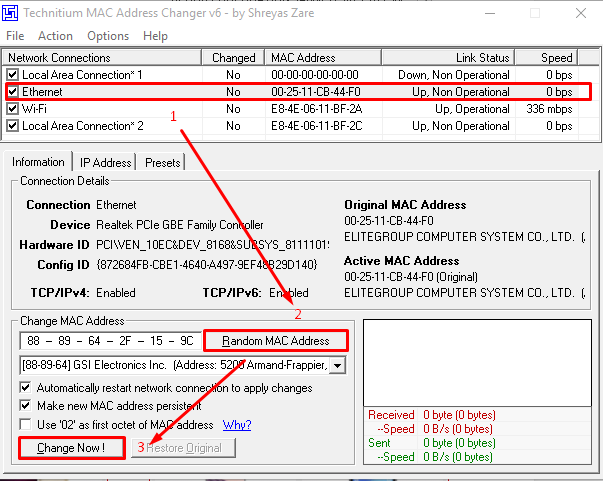
Task: Click the 'Down, Non Operational' status cell
Action: tap(454, 75)
